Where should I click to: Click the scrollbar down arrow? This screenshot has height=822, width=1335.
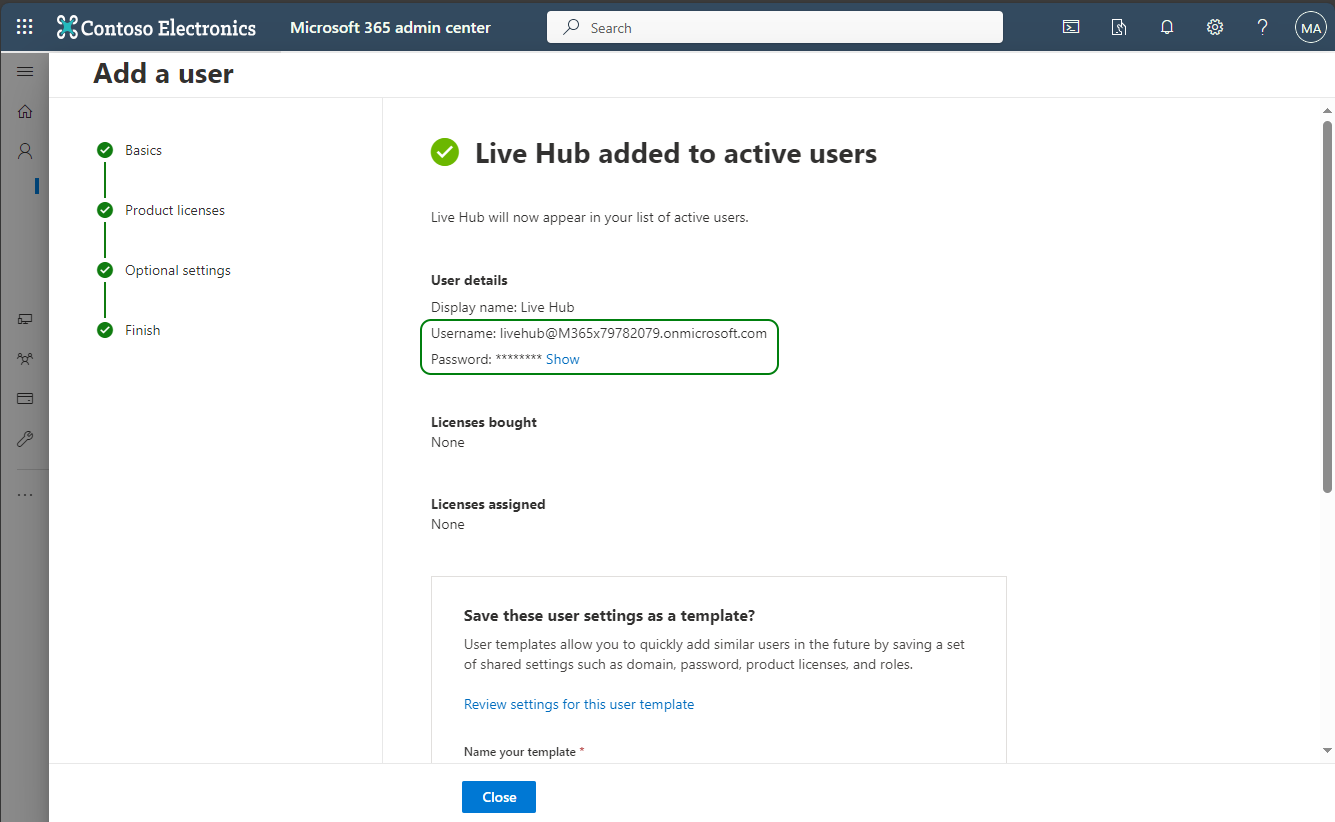pyautogui.click(x=1328, y=750)
